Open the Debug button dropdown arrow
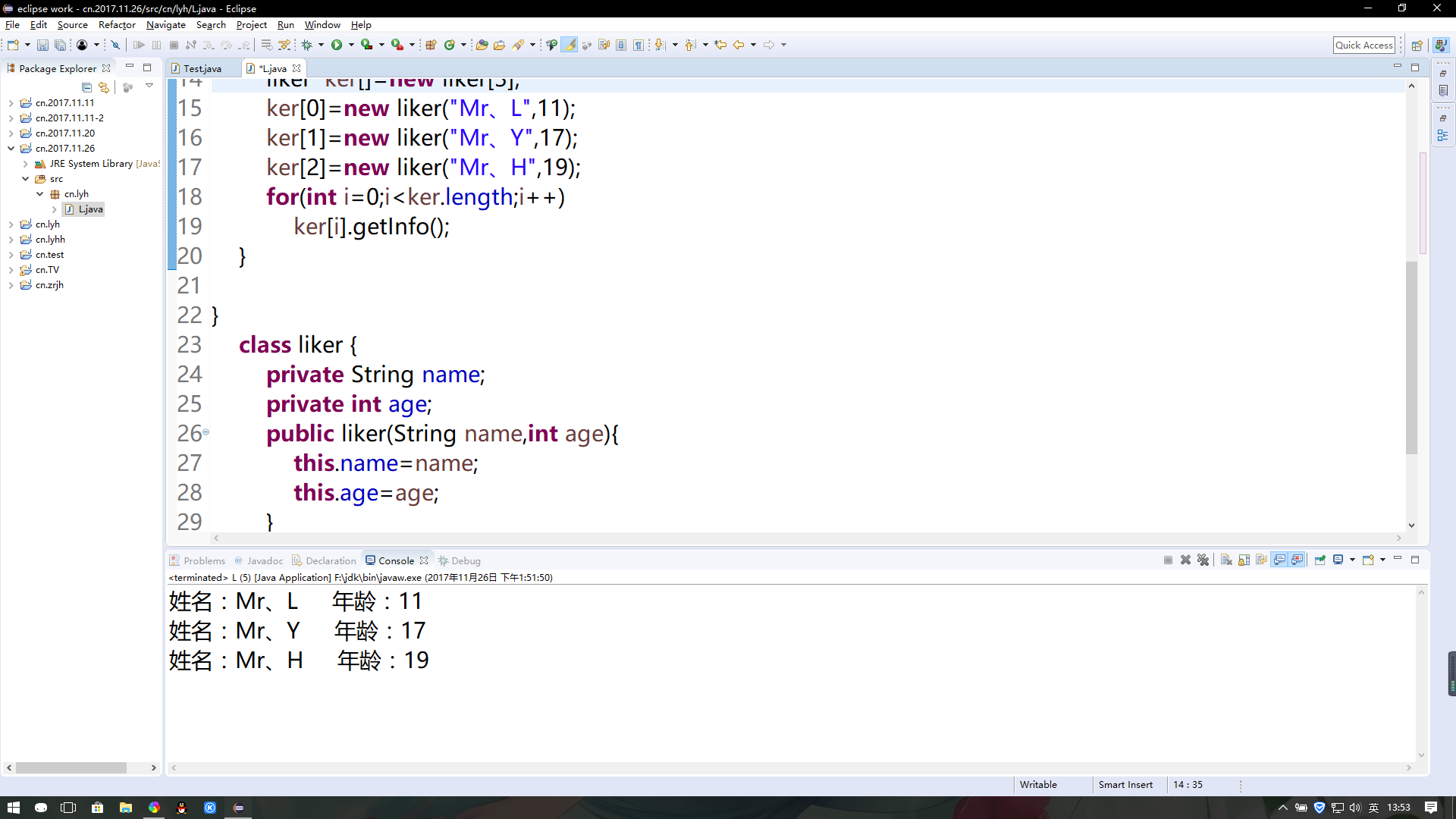This screenshot has height=819, width=1456. tap(321, 45)
